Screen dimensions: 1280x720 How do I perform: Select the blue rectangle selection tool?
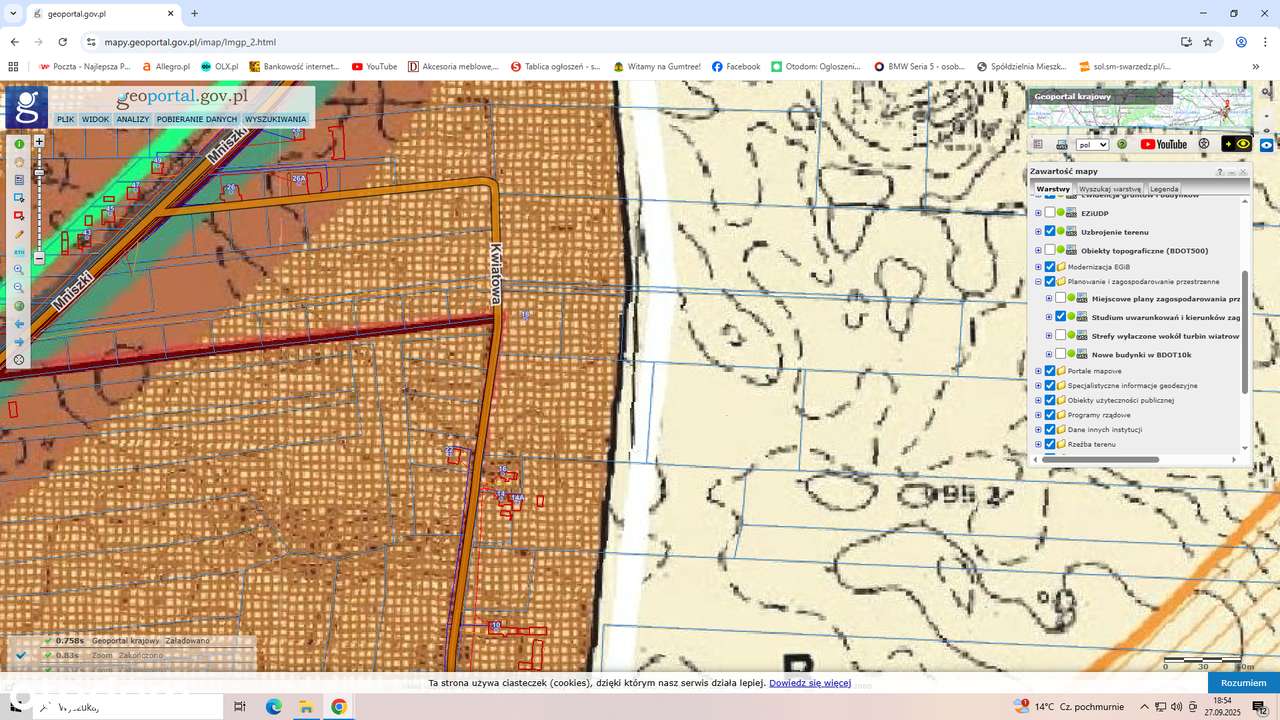(19, 198)
